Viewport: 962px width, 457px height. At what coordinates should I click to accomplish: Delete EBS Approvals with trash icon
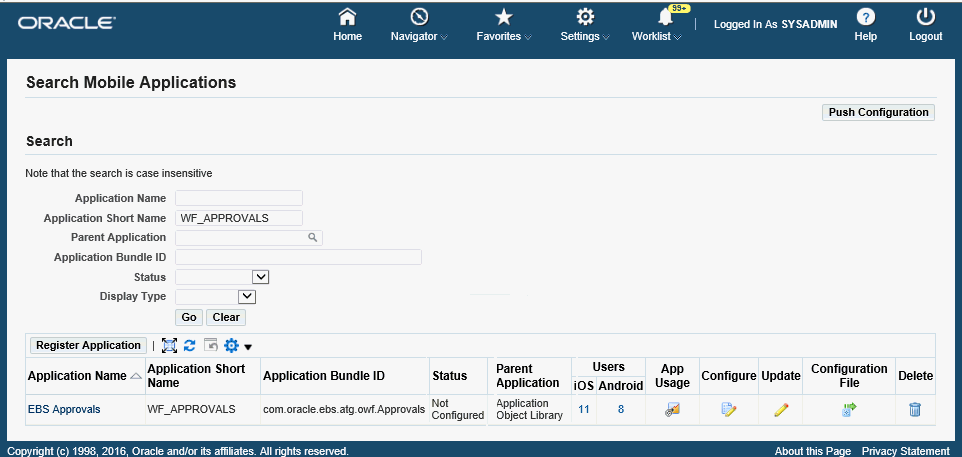[915, 410]
